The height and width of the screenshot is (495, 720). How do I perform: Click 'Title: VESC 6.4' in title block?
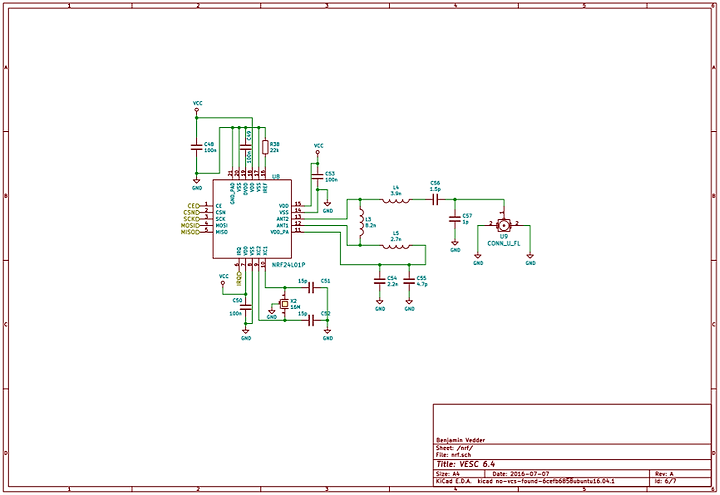point(466,464)
